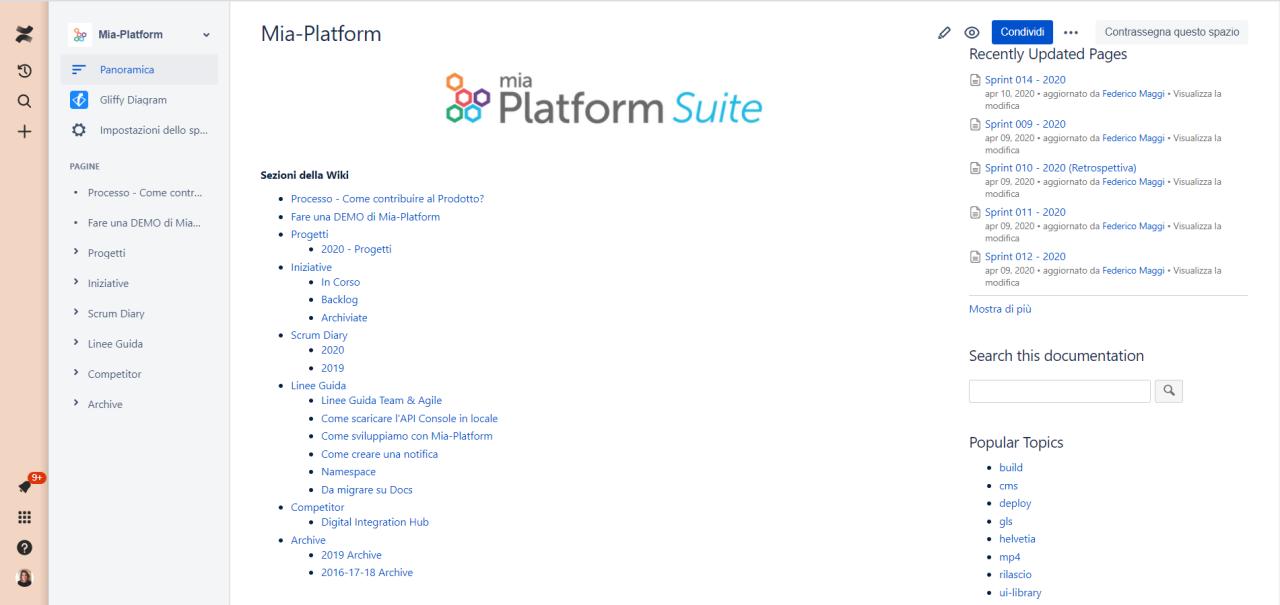Expand Archive in the sidebar tree
The image size is (1280, 605).
(x=76, y=404)
